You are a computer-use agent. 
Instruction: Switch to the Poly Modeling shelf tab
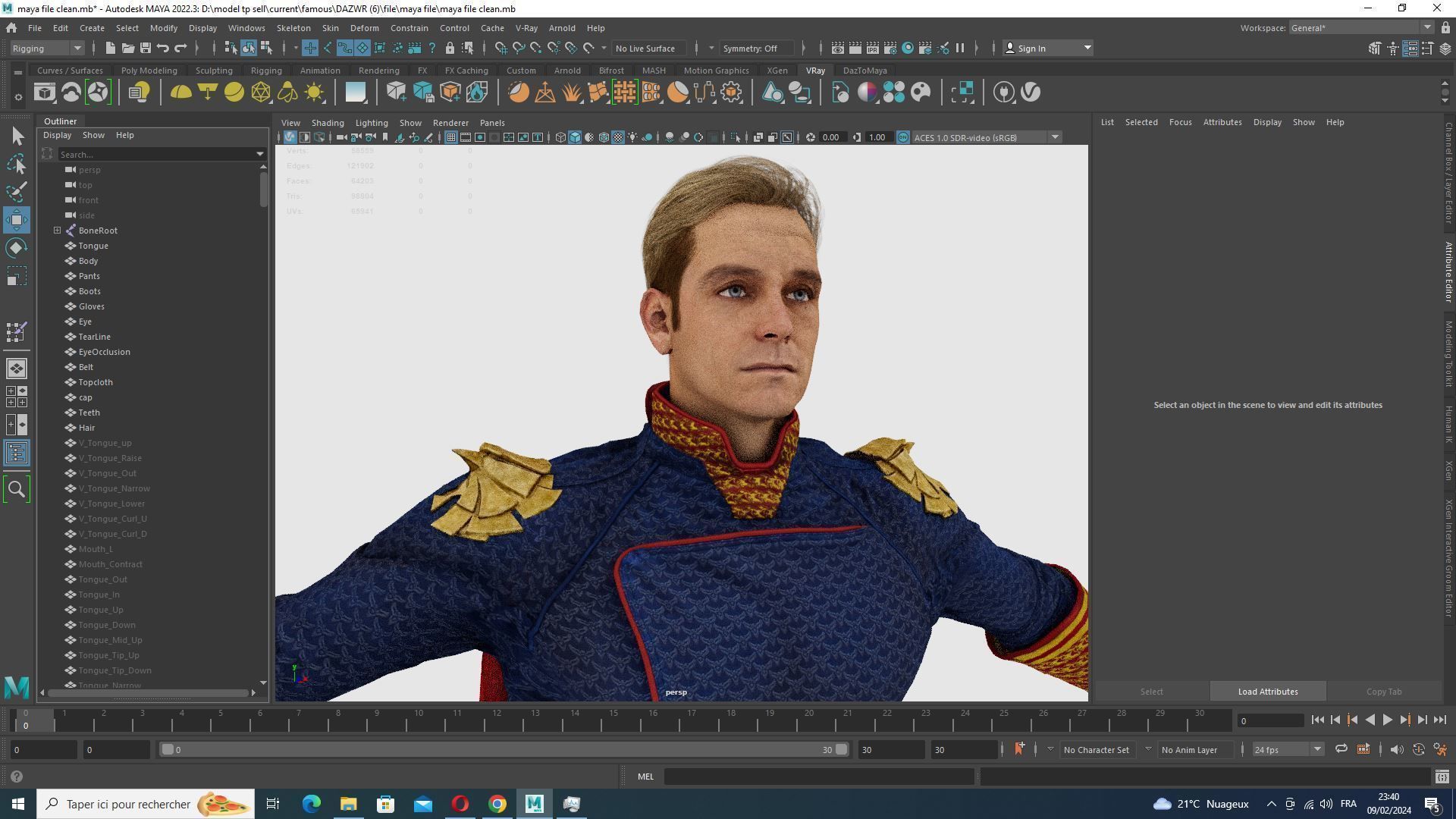149,71
